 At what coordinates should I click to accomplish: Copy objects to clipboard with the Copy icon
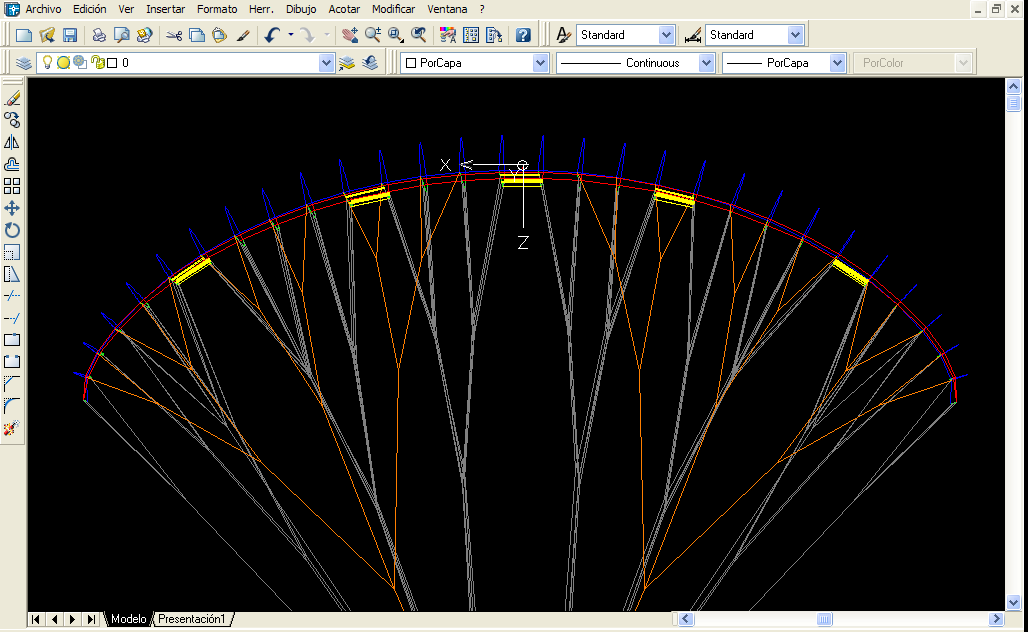click(x=197, y=35)
